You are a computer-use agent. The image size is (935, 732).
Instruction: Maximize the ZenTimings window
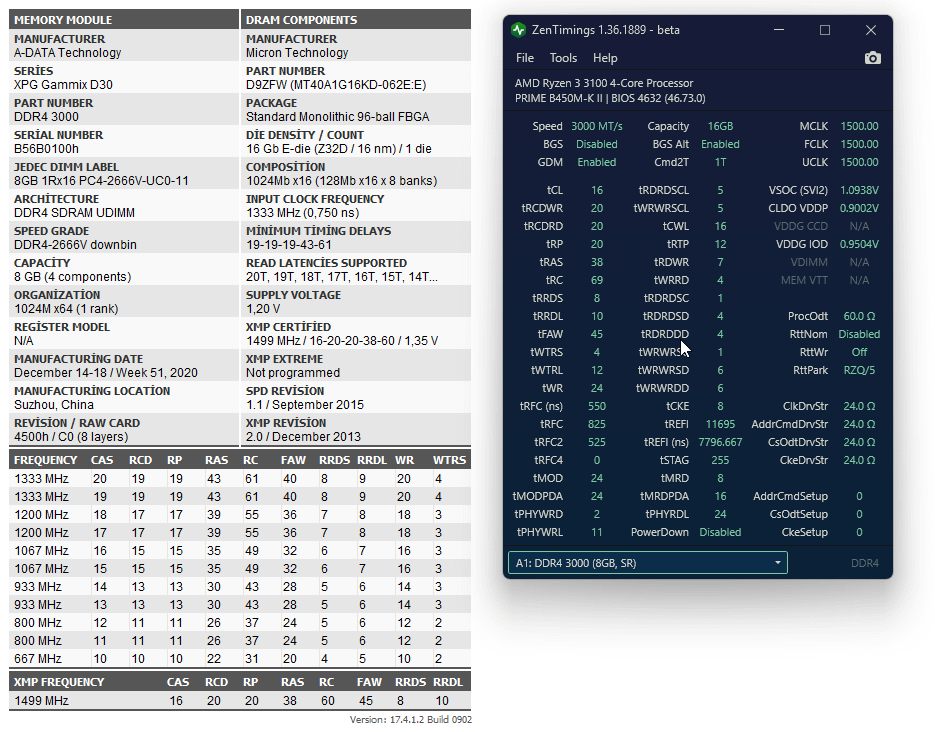(825, 30)
